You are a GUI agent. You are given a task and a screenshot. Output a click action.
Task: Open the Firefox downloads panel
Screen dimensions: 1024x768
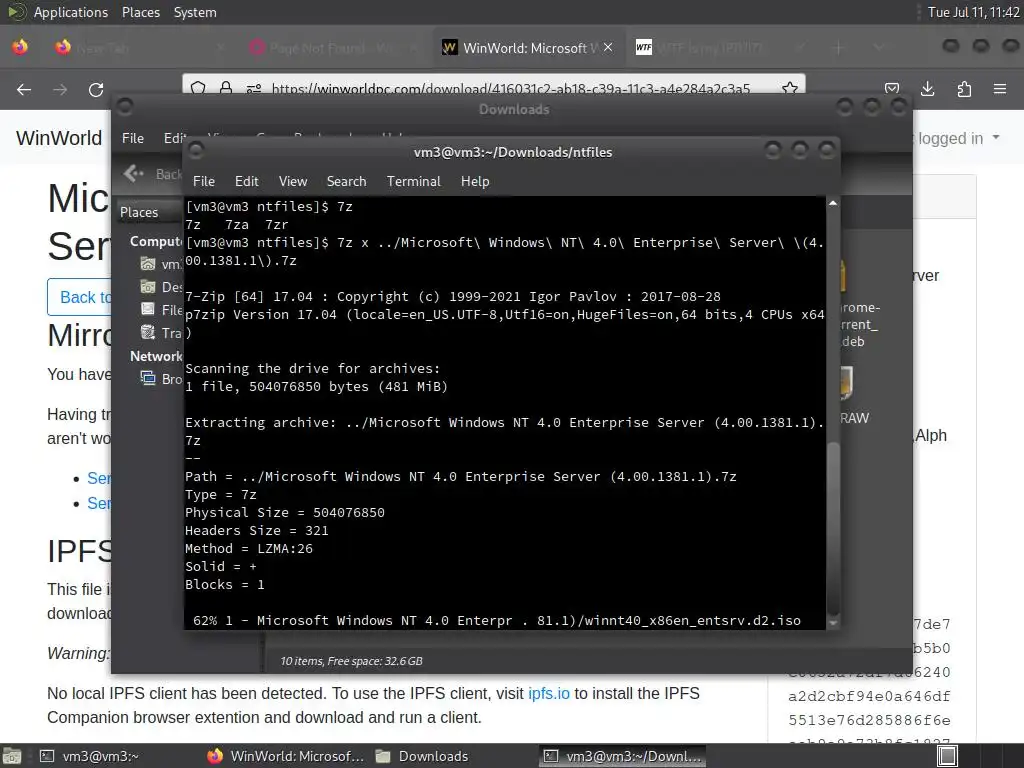coord(927,89)
